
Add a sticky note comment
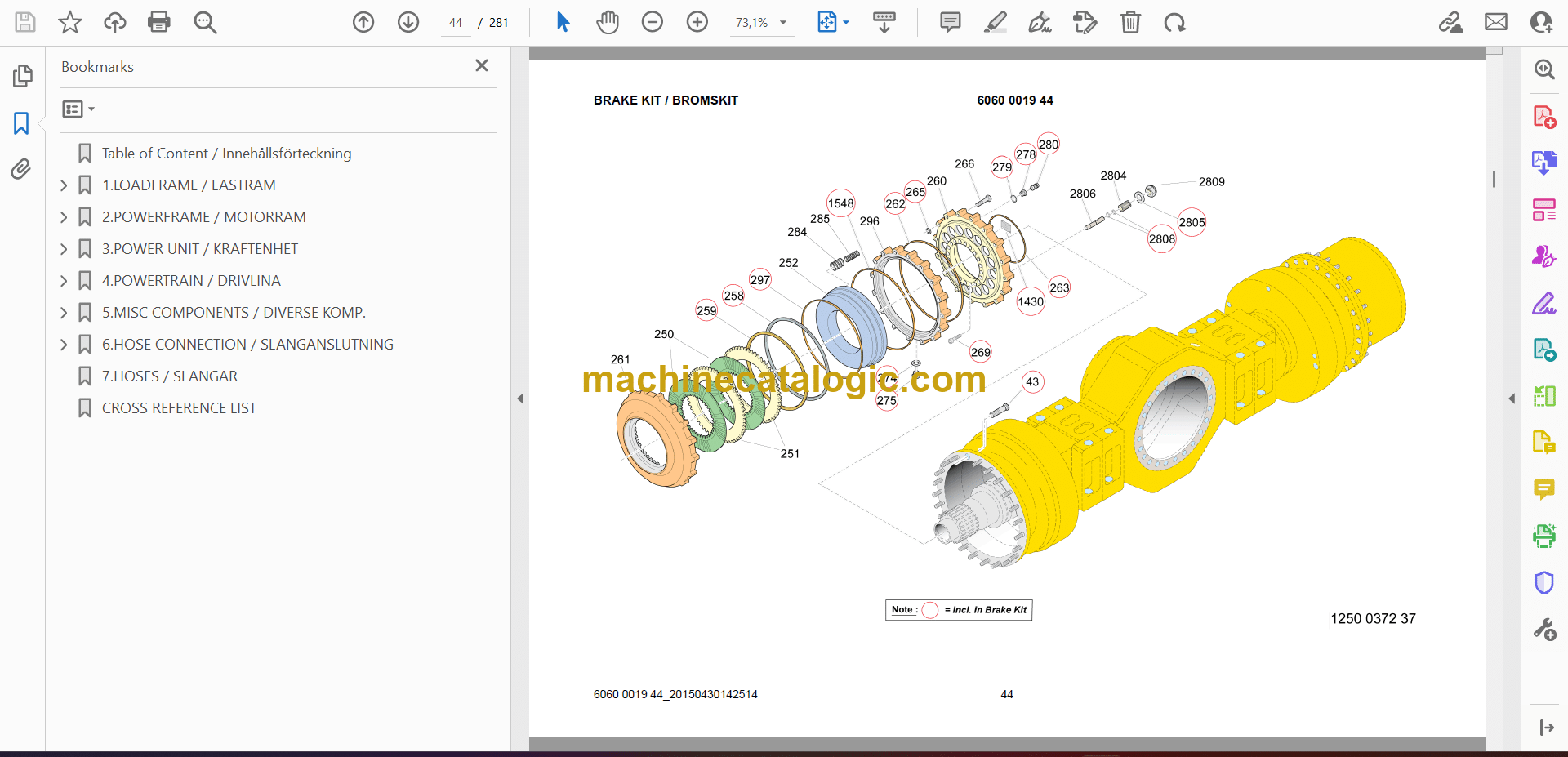(x=951, y=22)
